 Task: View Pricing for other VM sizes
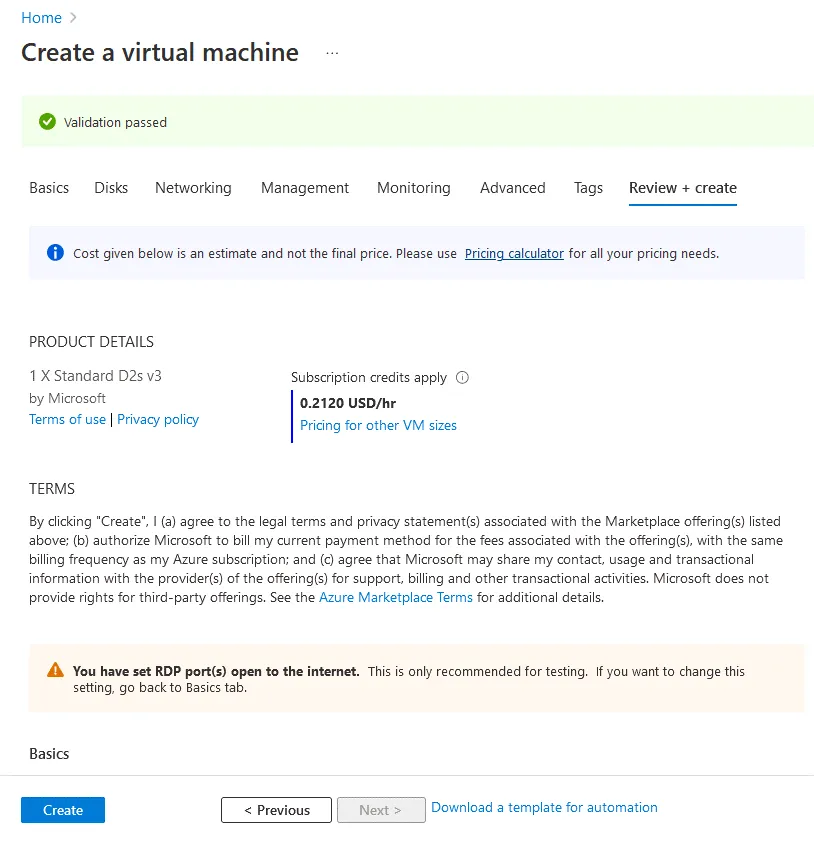coord(378,426)
